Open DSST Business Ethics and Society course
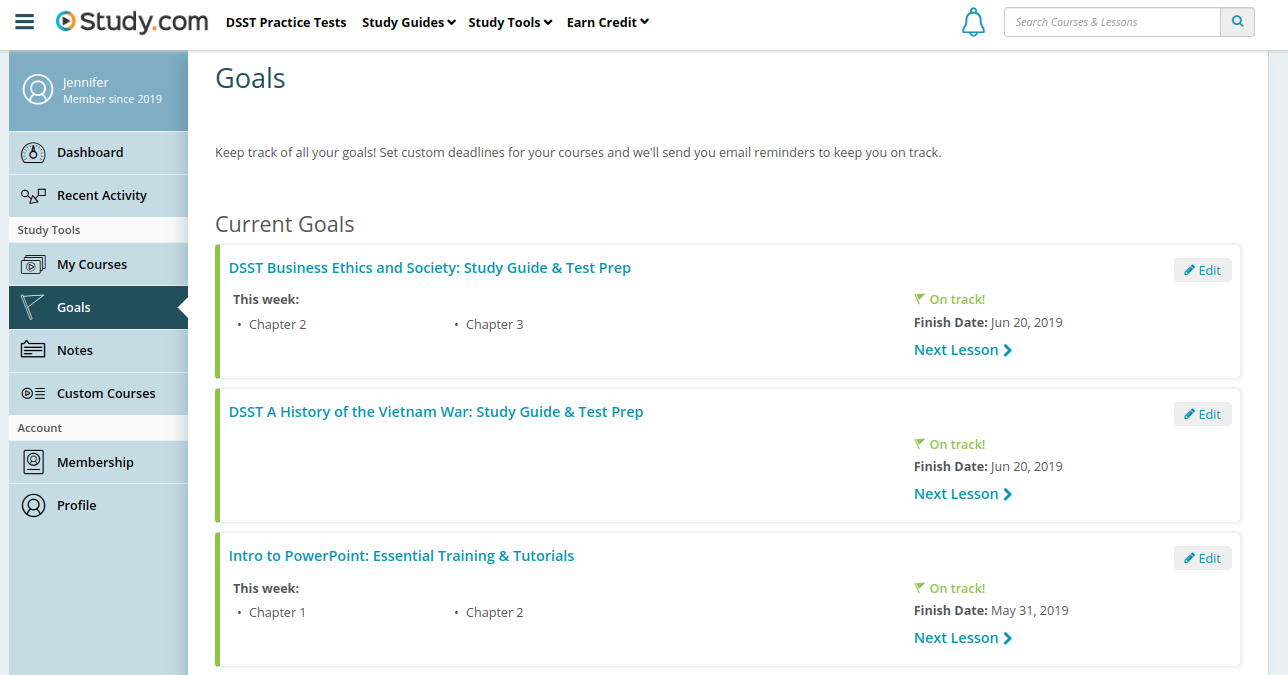This screenshot has width=1288, height=675. [x=430, y=268]
